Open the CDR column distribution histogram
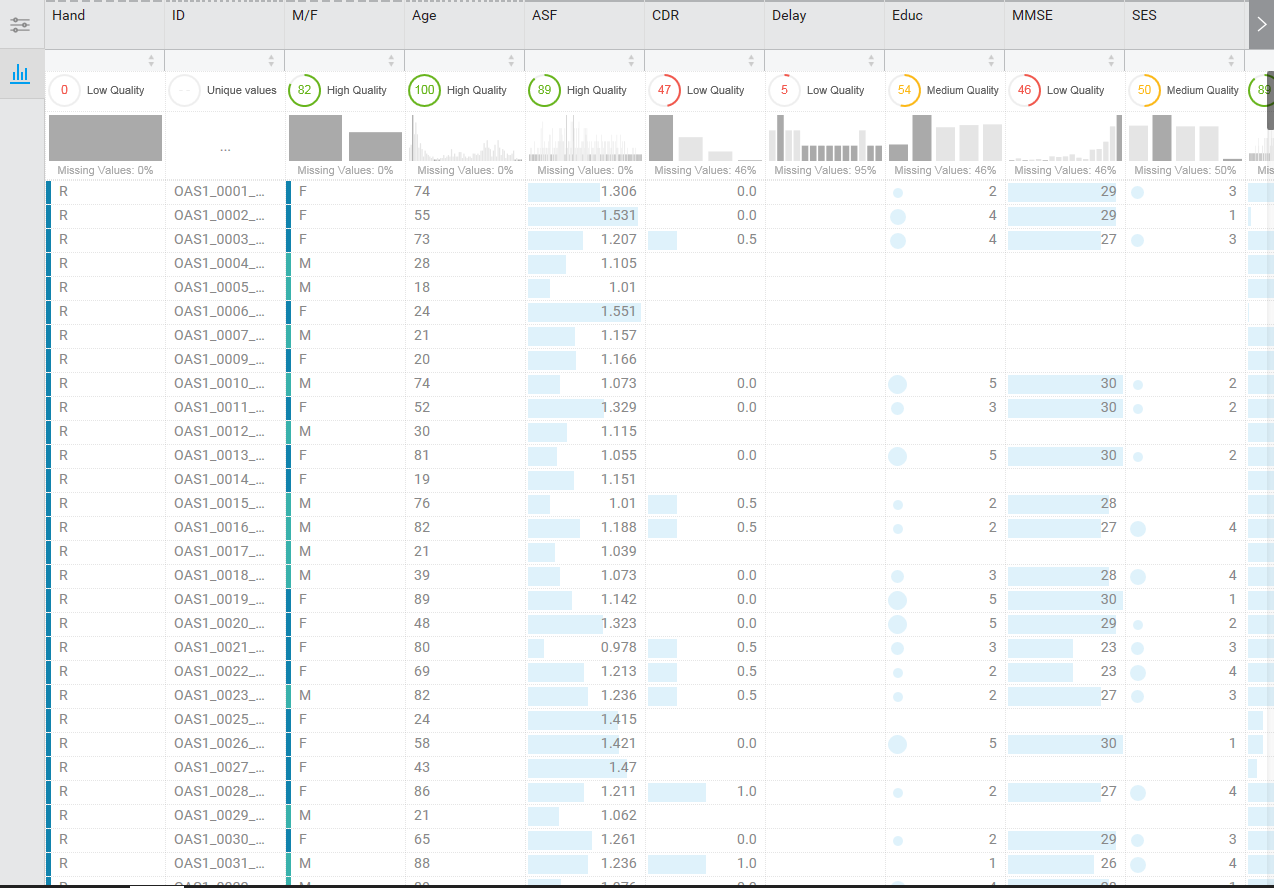This screenshot has width=1274, height=888. (705, 138)
